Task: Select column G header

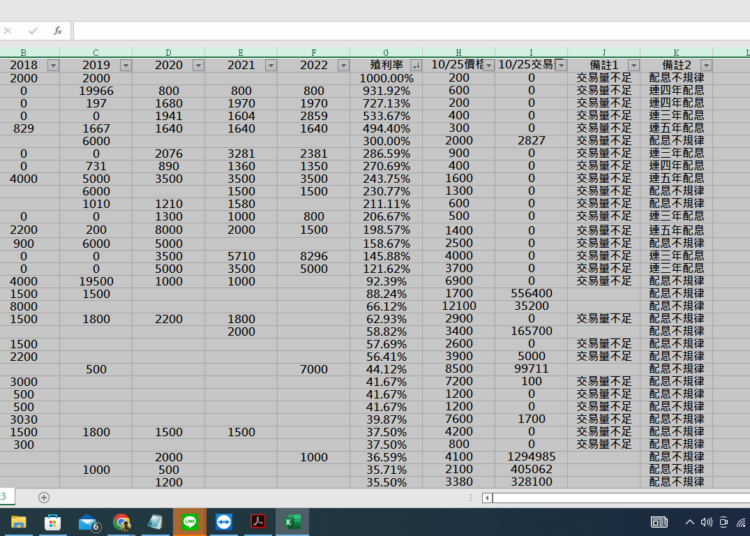Action: point(386,52)
